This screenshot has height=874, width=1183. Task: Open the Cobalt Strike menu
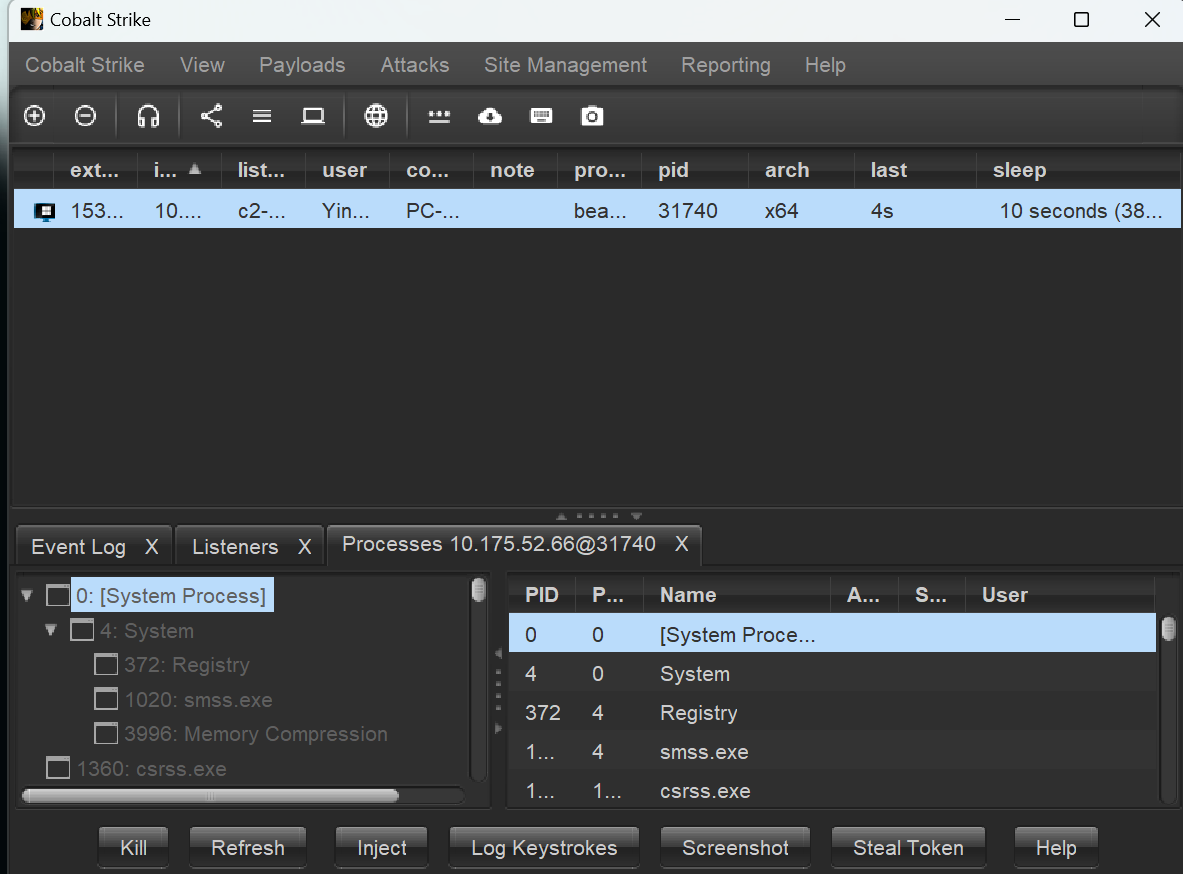85,65
